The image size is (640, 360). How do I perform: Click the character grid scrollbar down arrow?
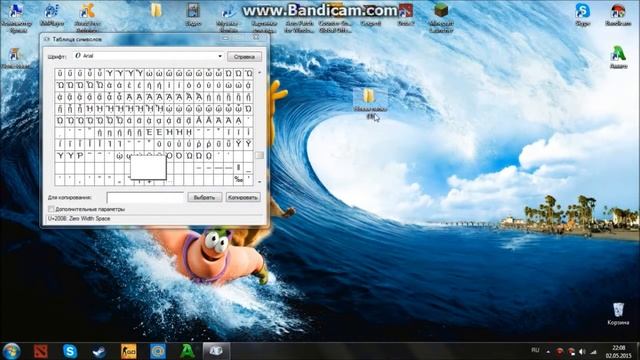click(260, 182)
